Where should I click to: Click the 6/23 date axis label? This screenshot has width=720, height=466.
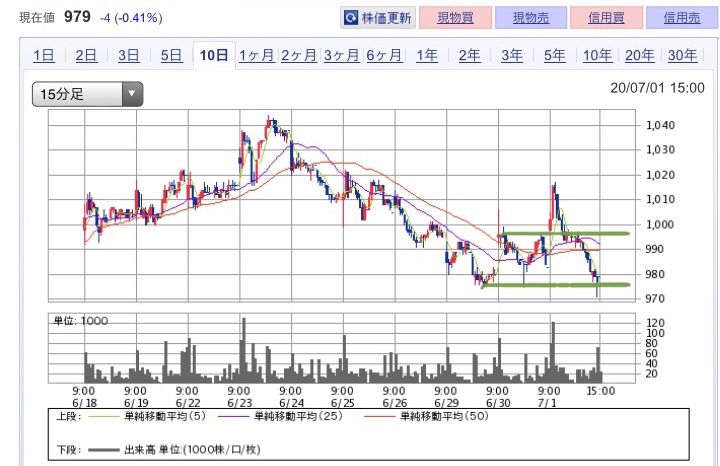tap(239, 403)
